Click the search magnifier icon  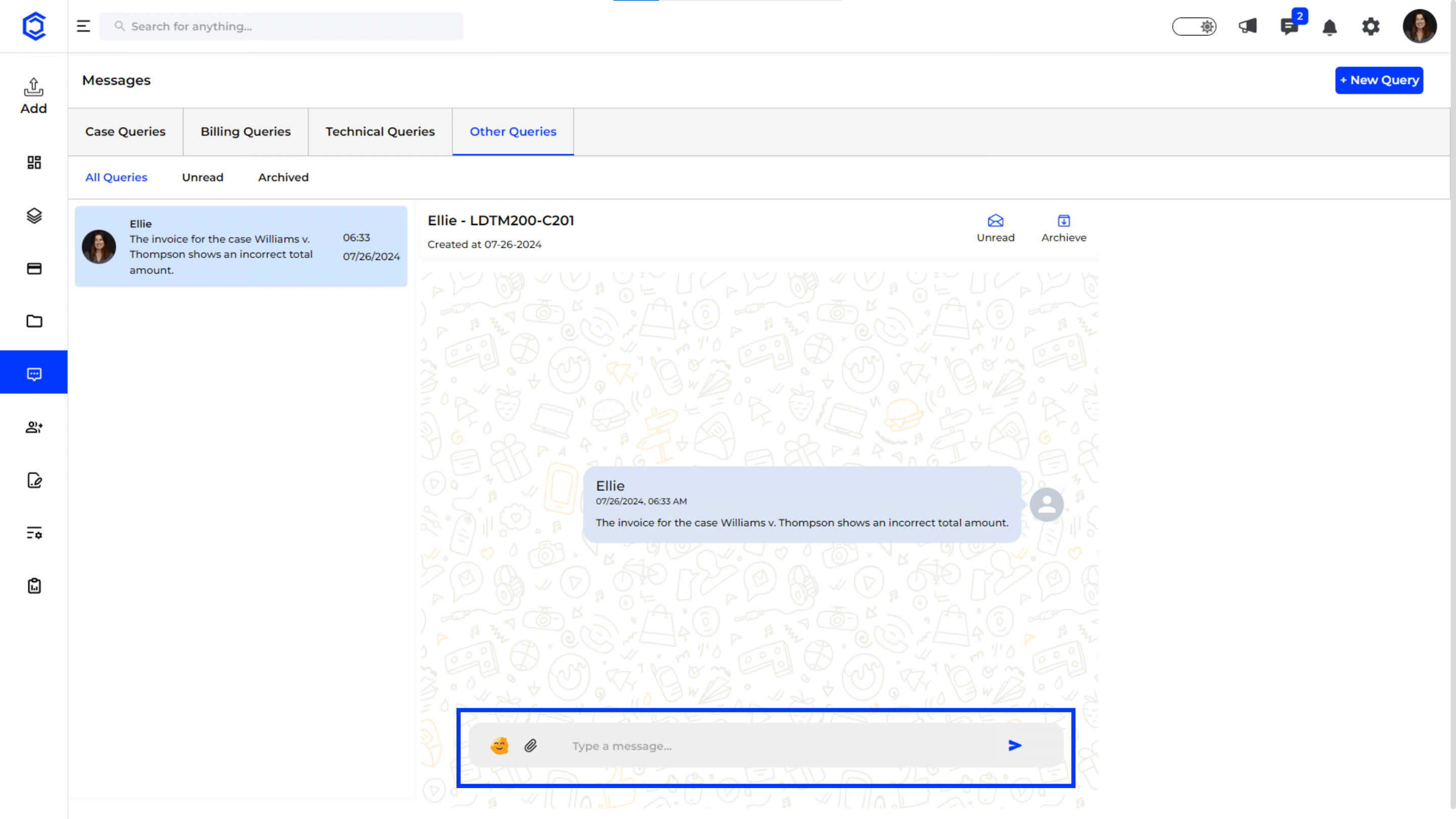pos(119,26)
